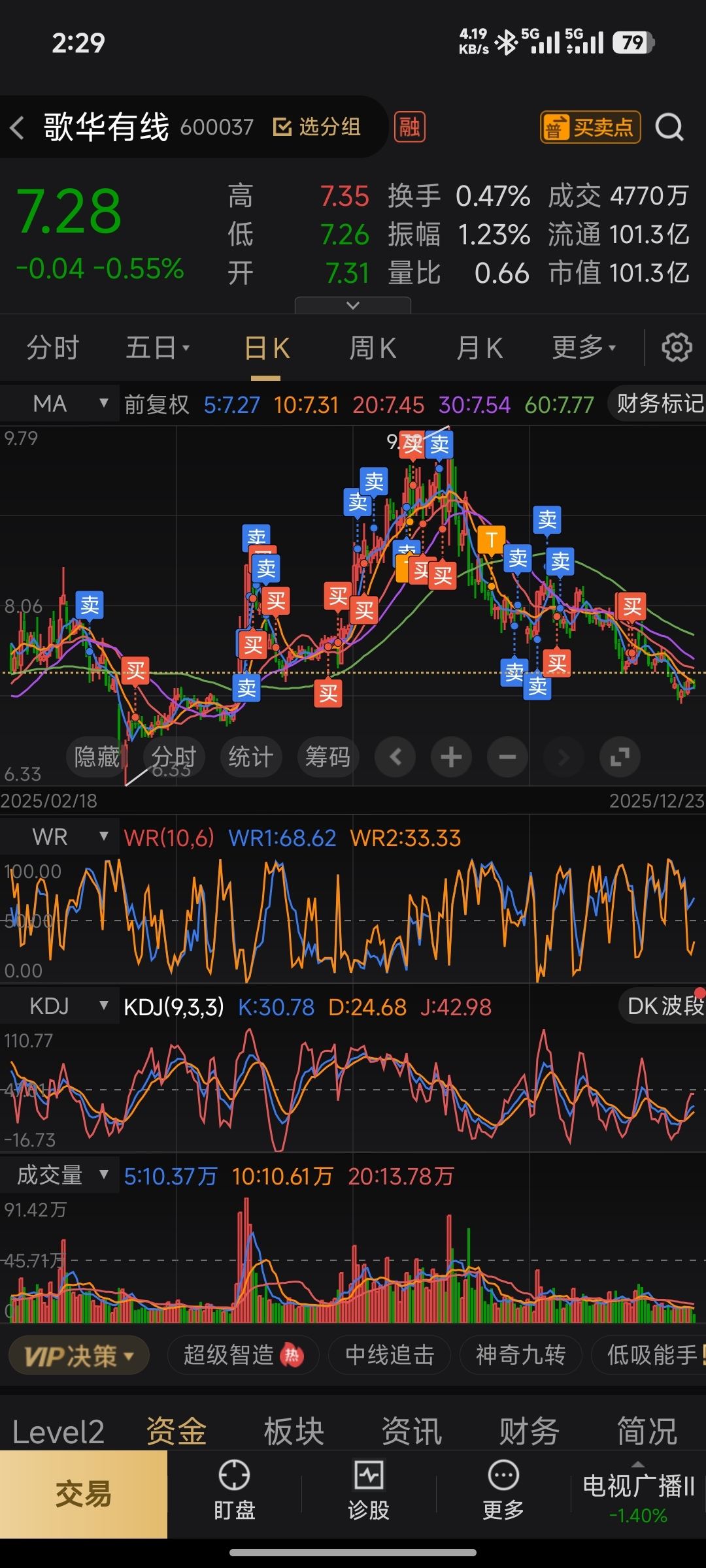This screenshot has height=1568, width=706.
Task: Select the 日K tab
Action: coord(267,348)
